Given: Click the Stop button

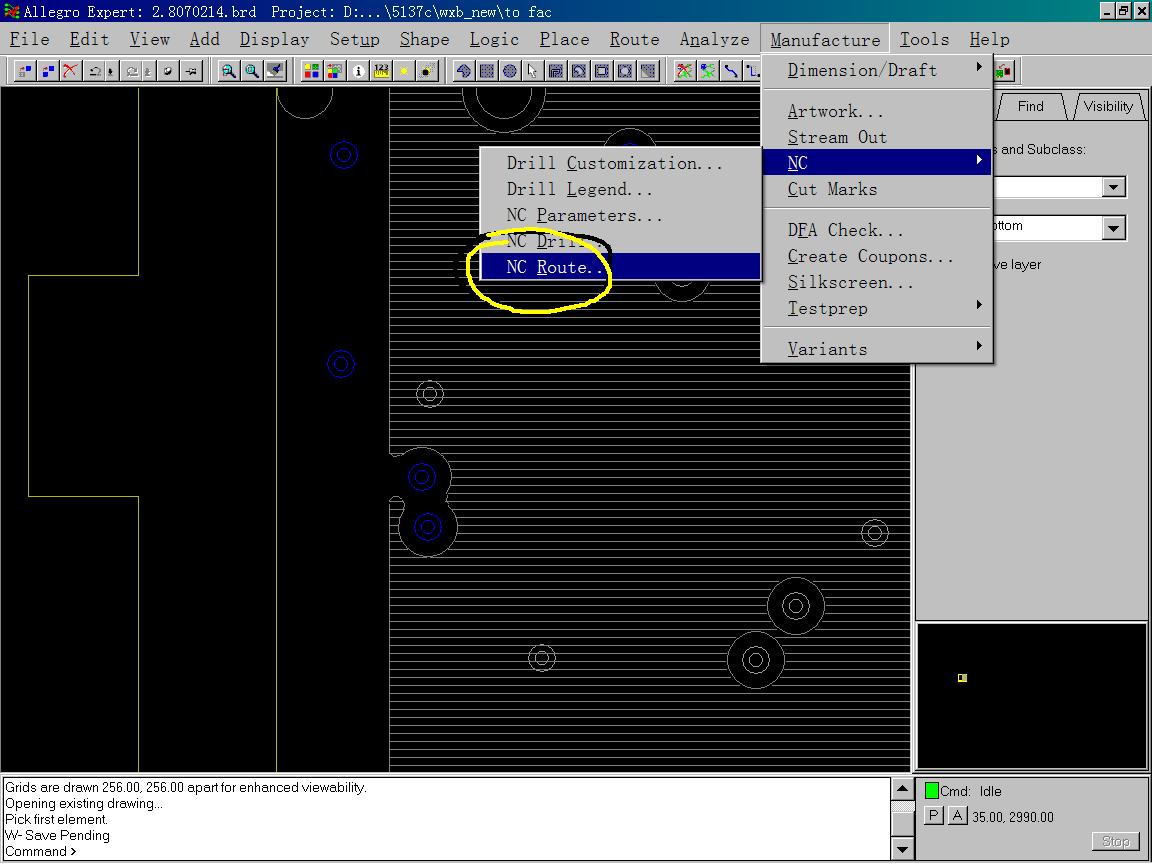Looking at the screenshot, I should [x=1115, y=842].
